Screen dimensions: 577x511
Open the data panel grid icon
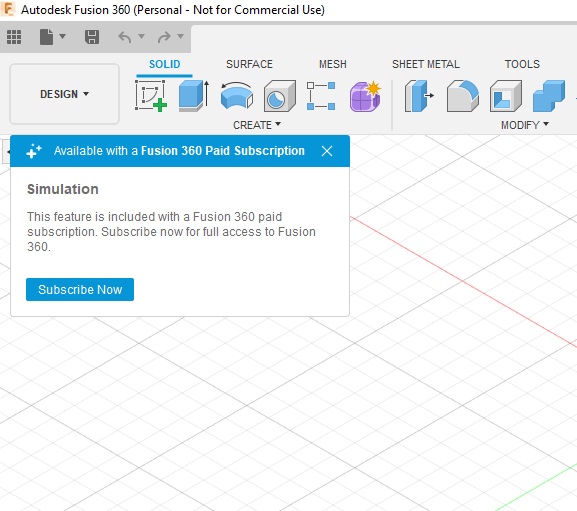click(x=14, y=37)
